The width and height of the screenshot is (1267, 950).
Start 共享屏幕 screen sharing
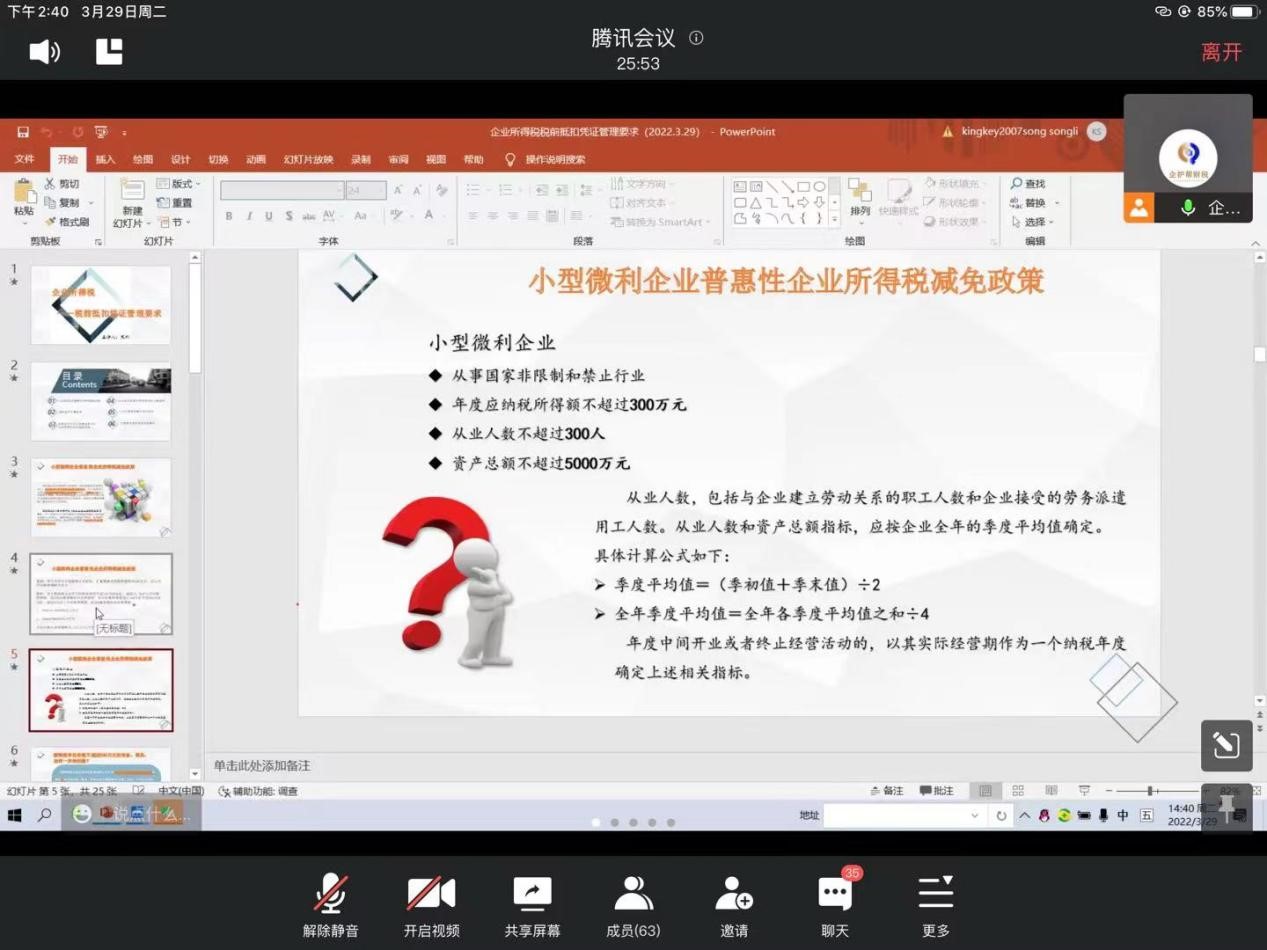tap(532, 905)
